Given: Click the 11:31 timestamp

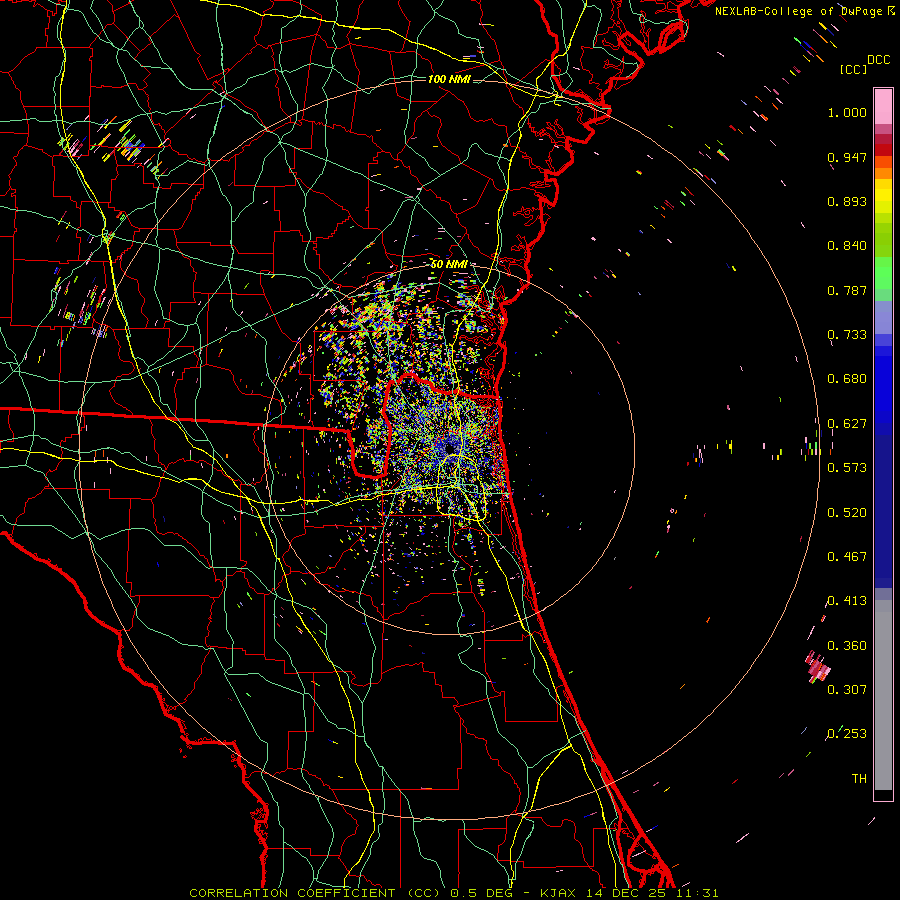Looking at the screenshot, I should tap(697, 893).
